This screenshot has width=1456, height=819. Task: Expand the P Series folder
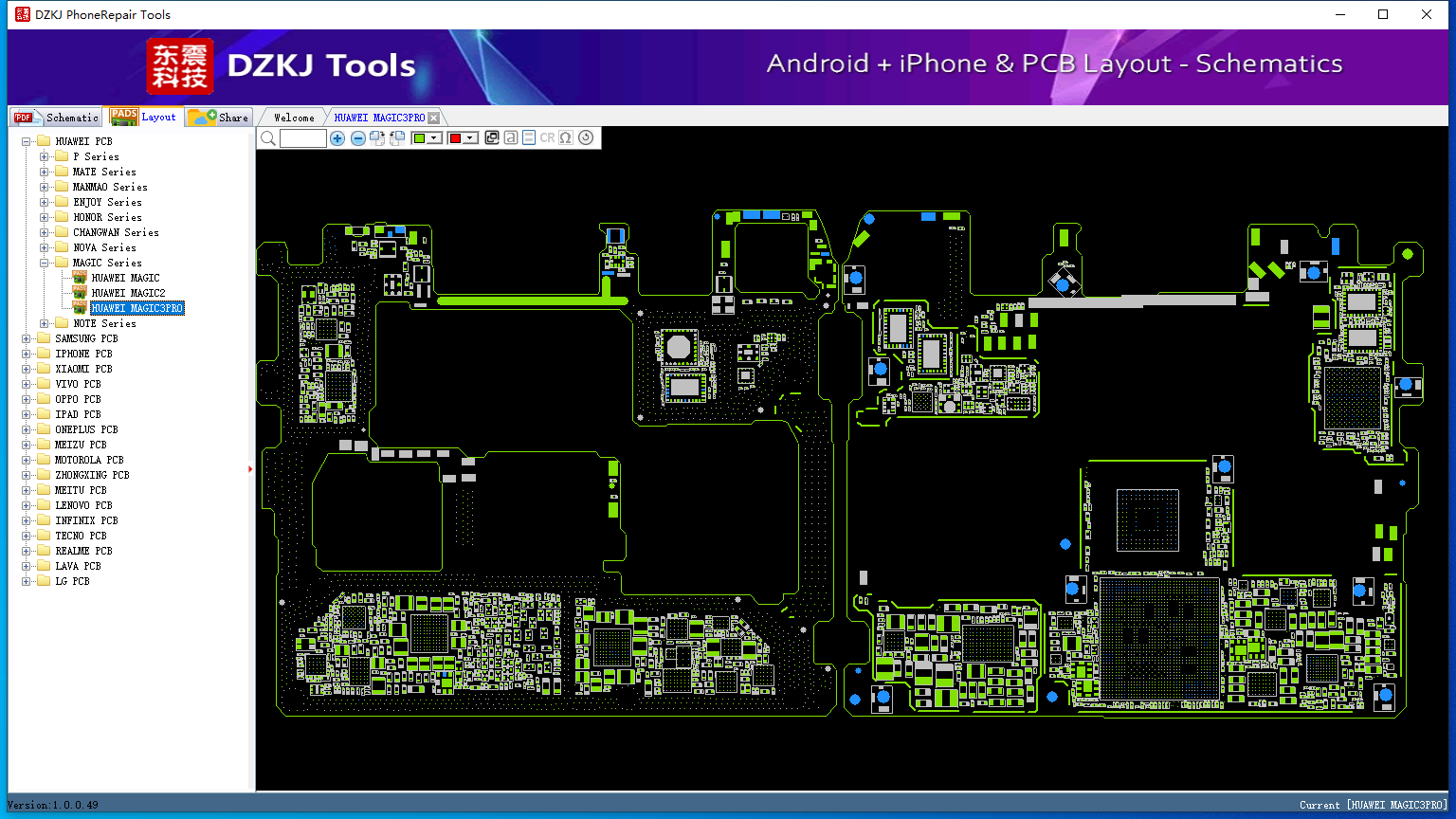pos(45,156)
